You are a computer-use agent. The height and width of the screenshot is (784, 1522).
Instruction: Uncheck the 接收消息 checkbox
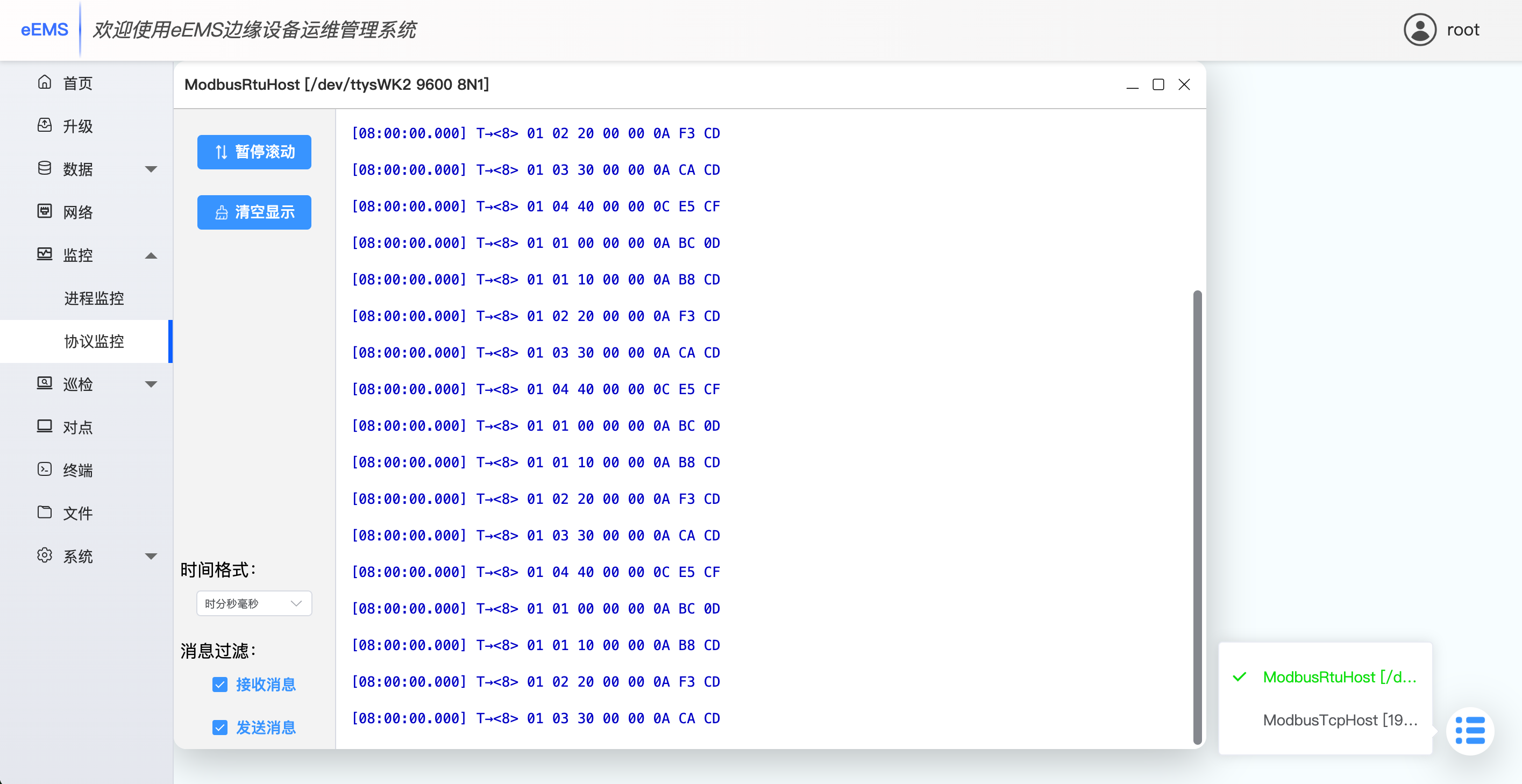pyautogui.click(x=220, y=685)
